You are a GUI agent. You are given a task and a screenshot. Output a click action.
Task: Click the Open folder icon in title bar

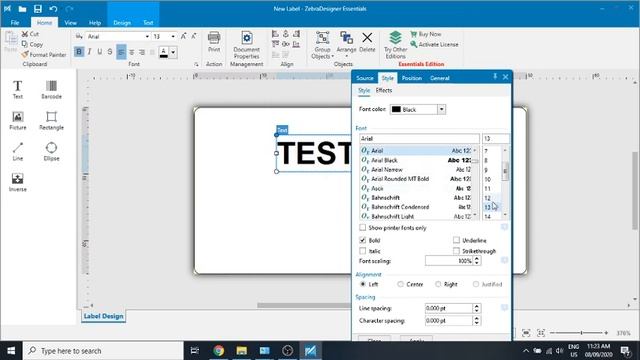click(22, 9)
